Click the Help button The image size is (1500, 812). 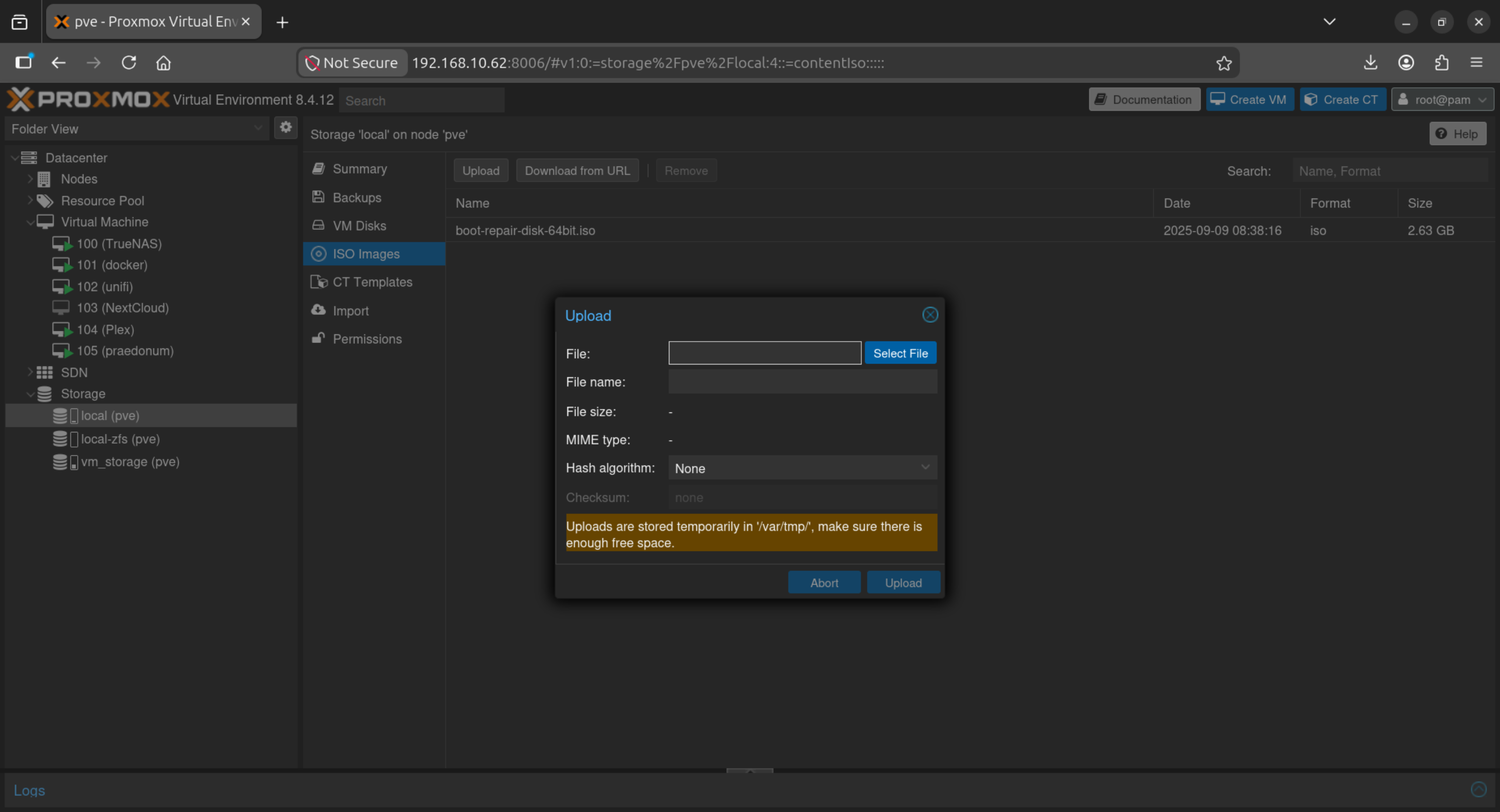1458,134
